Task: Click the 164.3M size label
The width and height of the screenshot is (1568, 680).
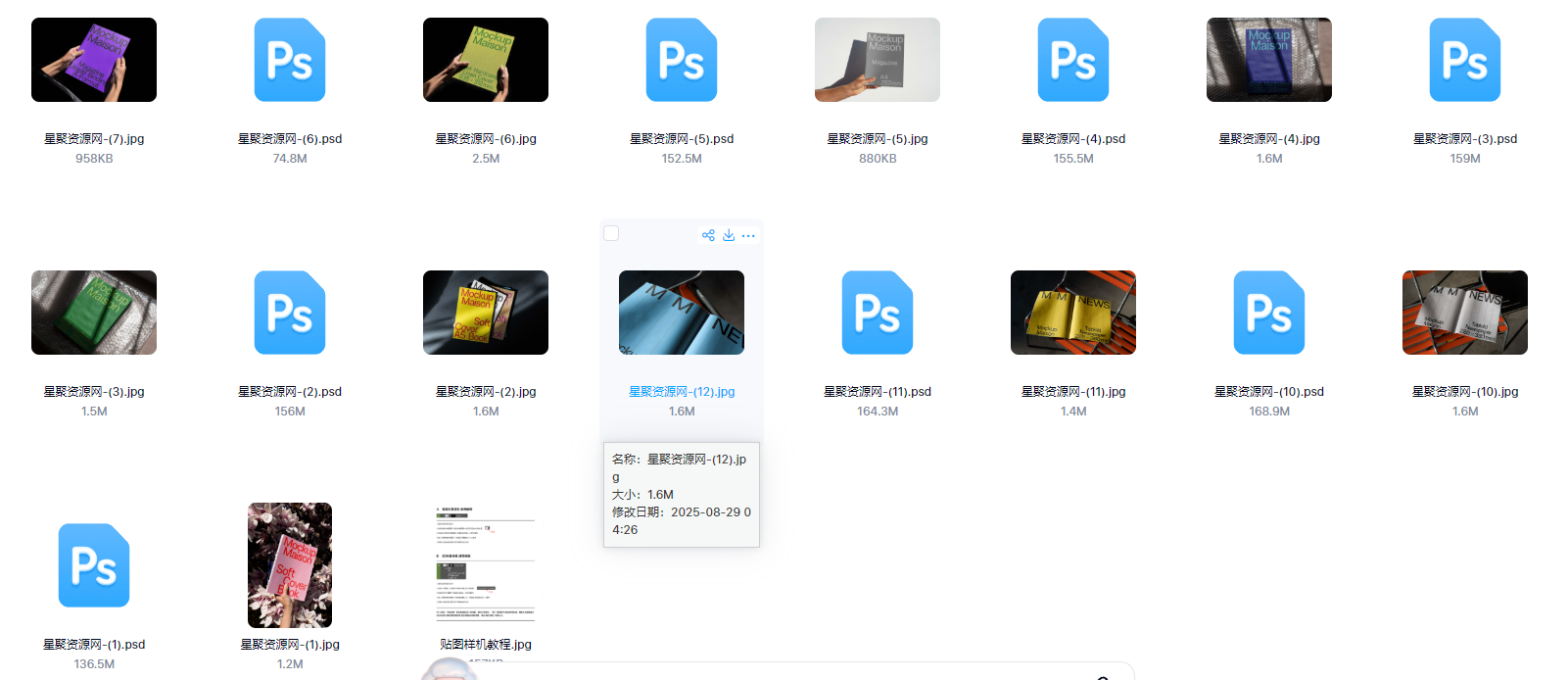Action: coord(878,412)
